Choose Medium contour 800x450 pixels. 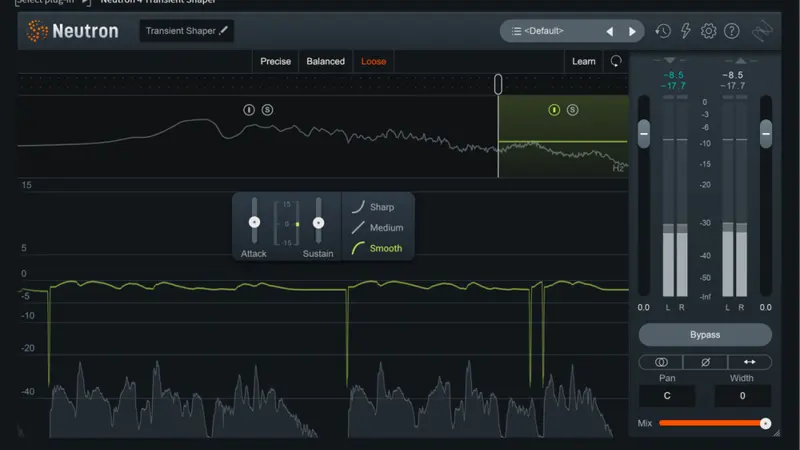pyautogui.click(x=378, y=228)
